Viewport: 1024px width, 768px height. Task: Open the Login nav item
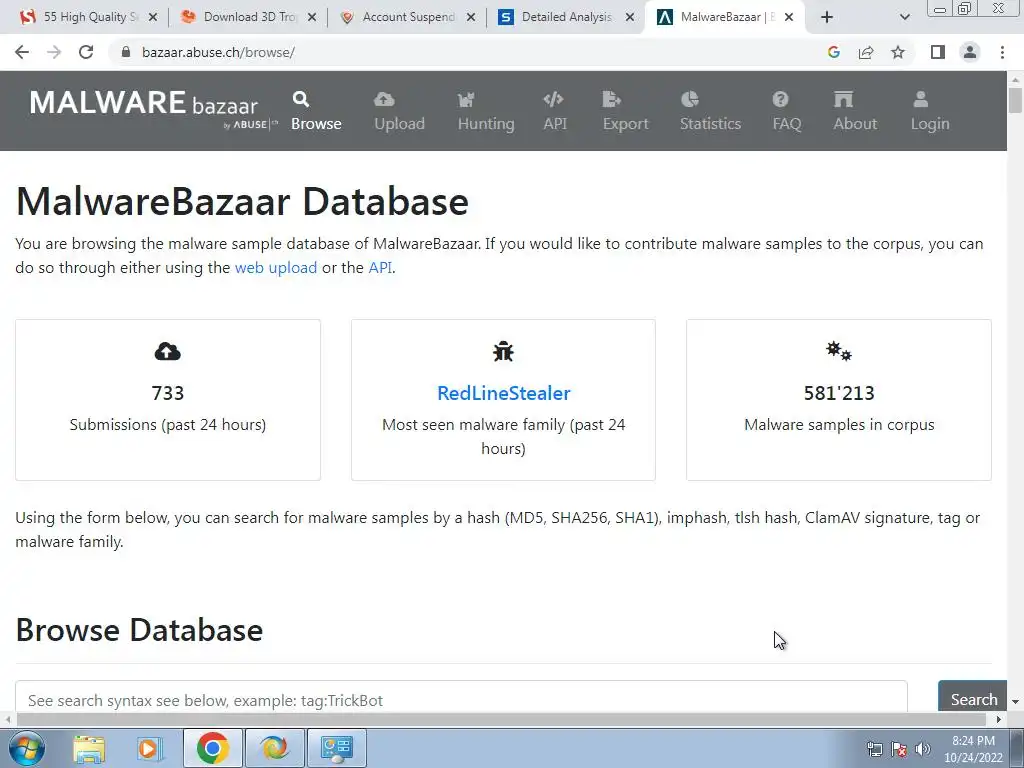pos(930,112)
